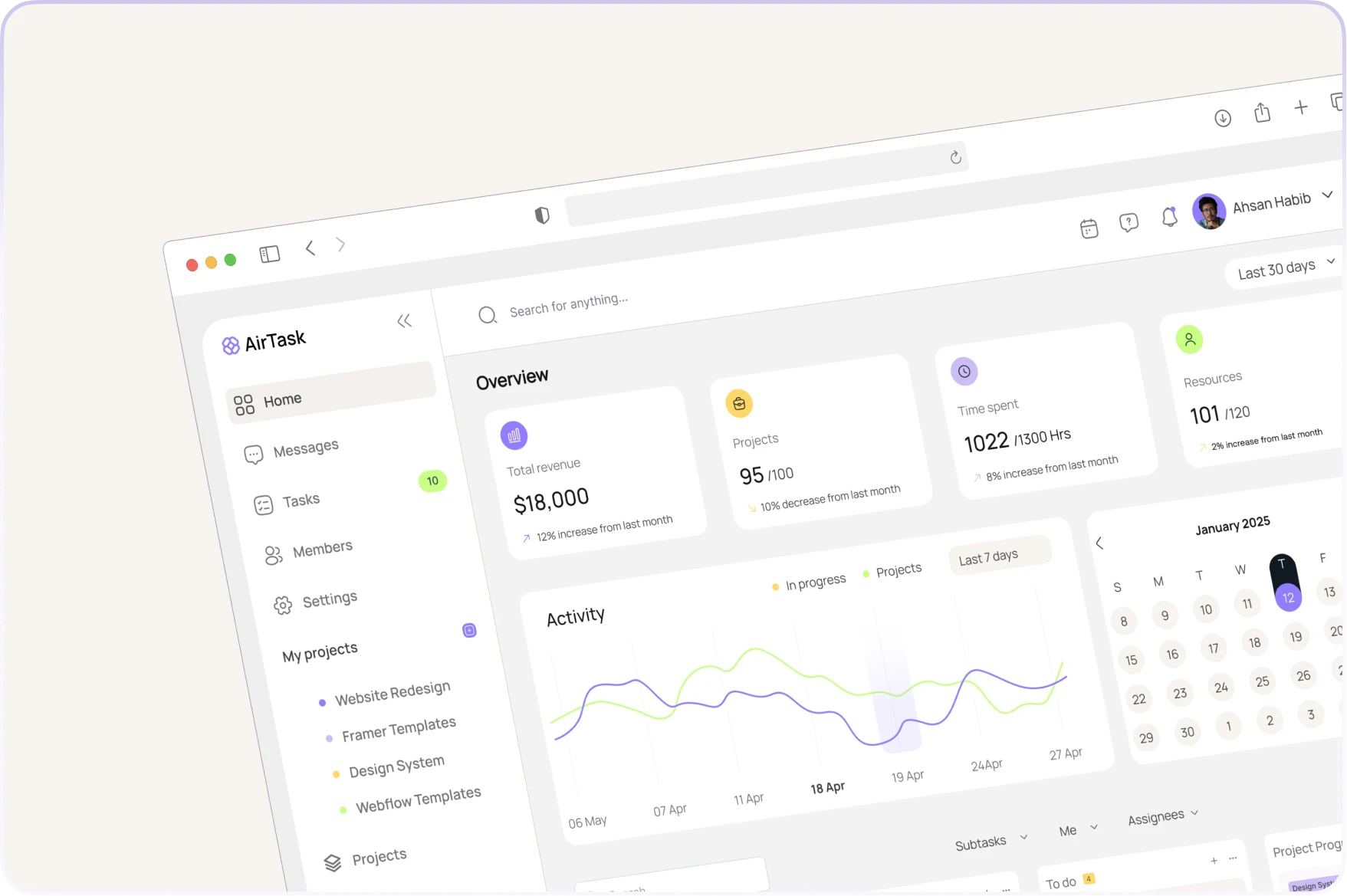The image size is (1347, 896).
Task: Open the Last 7 days activity filter
Action: tap(999, 554)
